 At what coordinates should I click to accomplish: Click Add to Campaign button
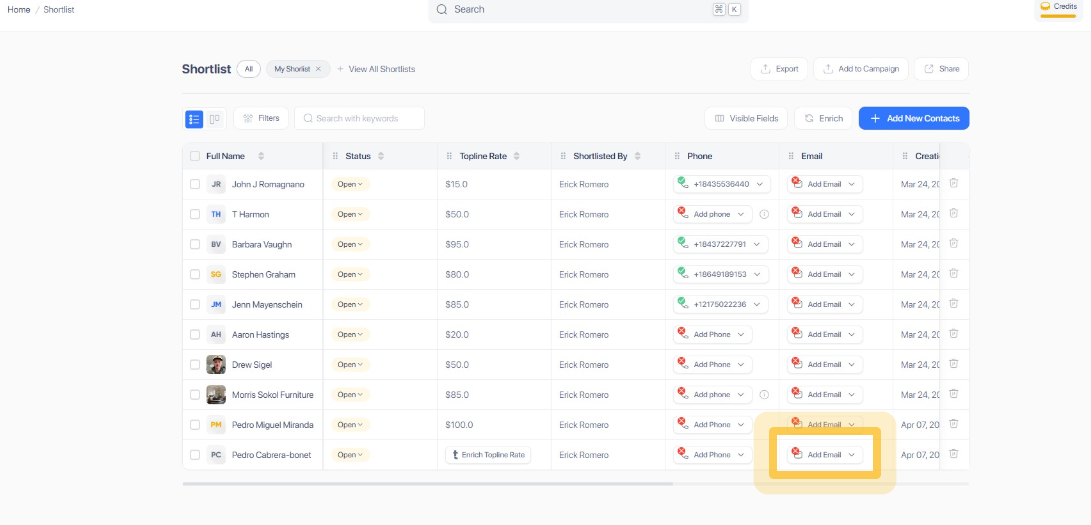click(x=861, y=69)
